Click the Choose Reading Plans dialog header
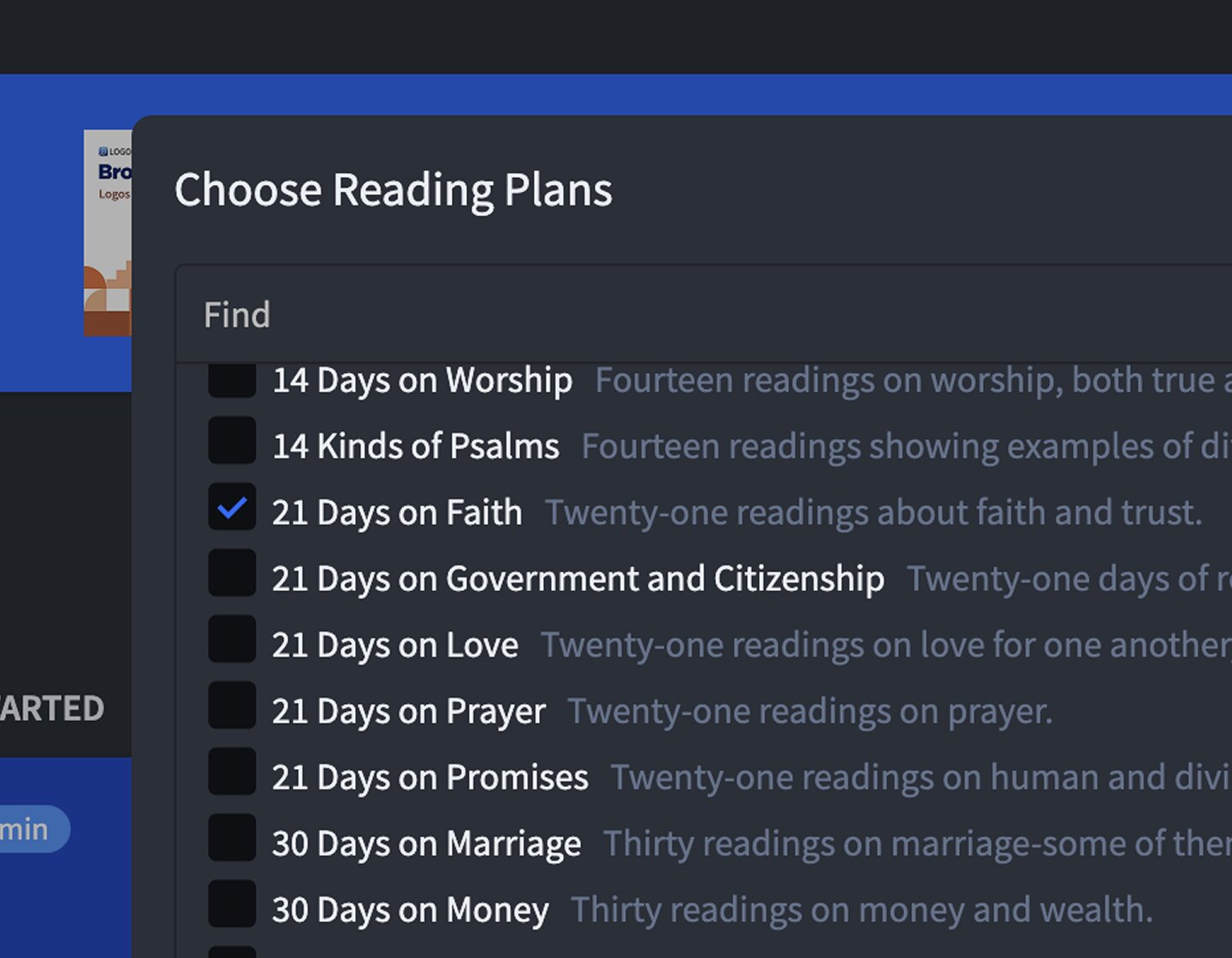 (394, 190)
